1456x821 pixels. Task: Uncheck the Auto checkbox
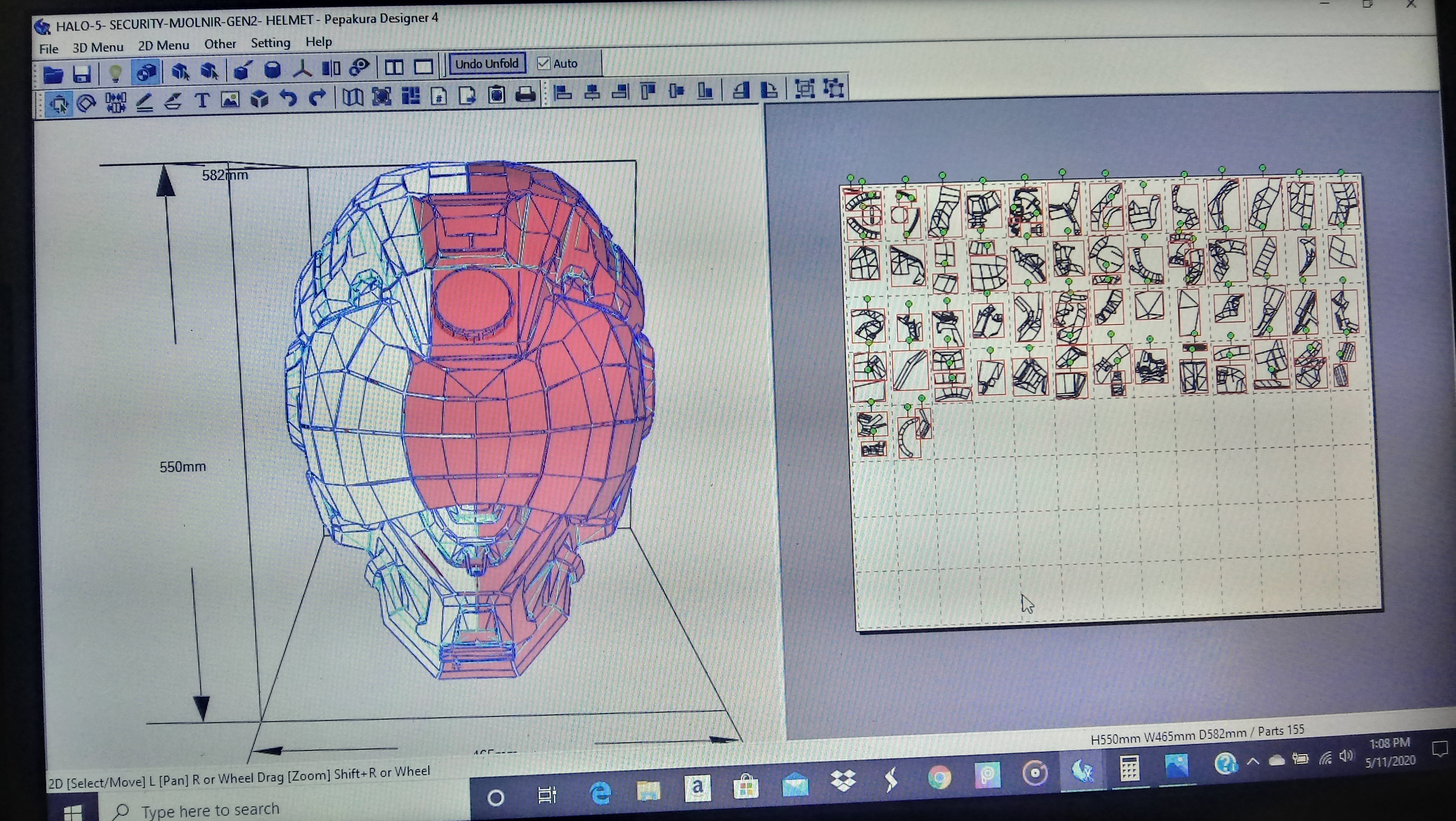pyautogui.click(x=544, y=63)
